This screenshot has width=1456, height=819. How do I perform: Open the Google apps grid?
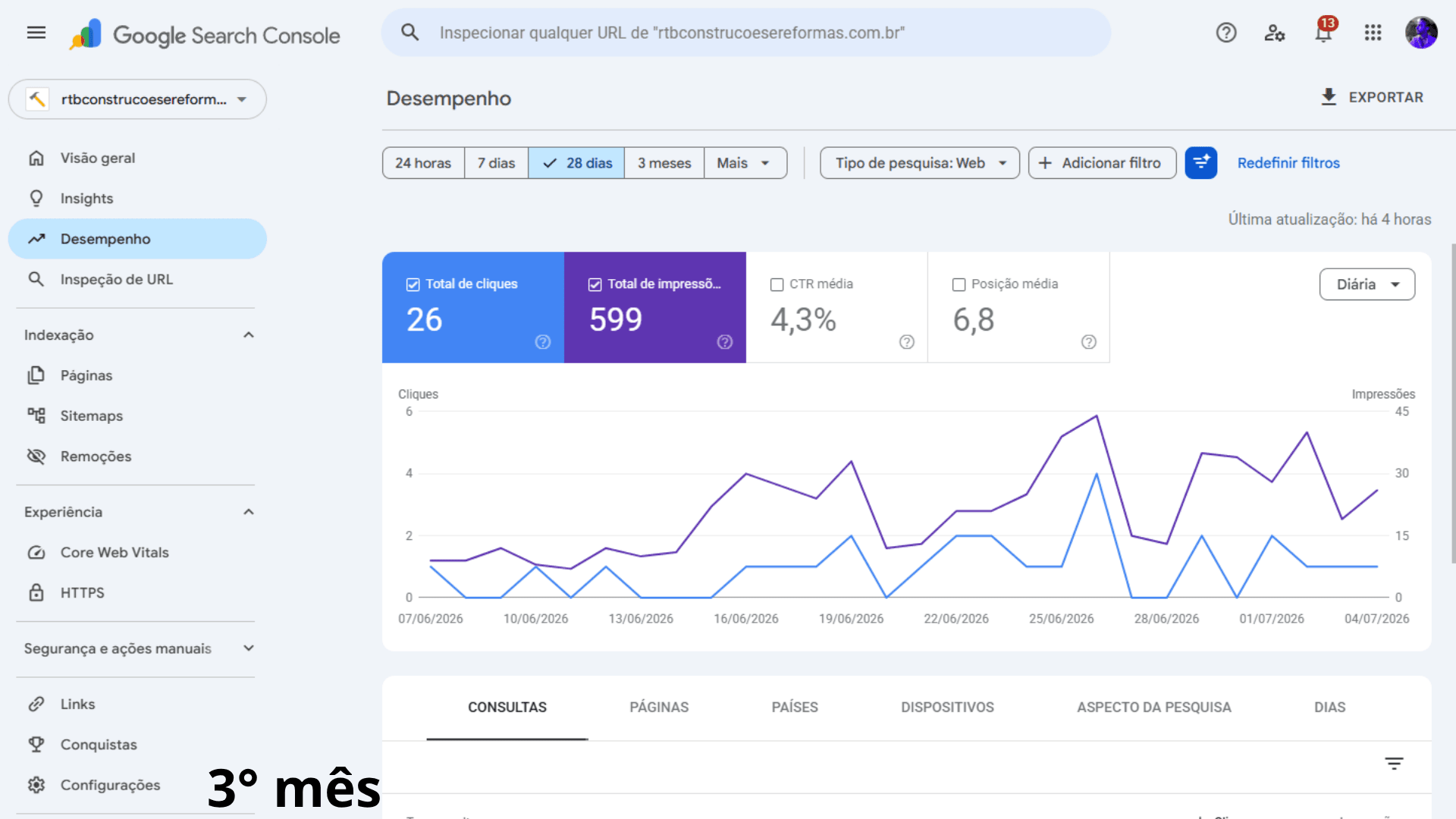[x=1373, y=33]
